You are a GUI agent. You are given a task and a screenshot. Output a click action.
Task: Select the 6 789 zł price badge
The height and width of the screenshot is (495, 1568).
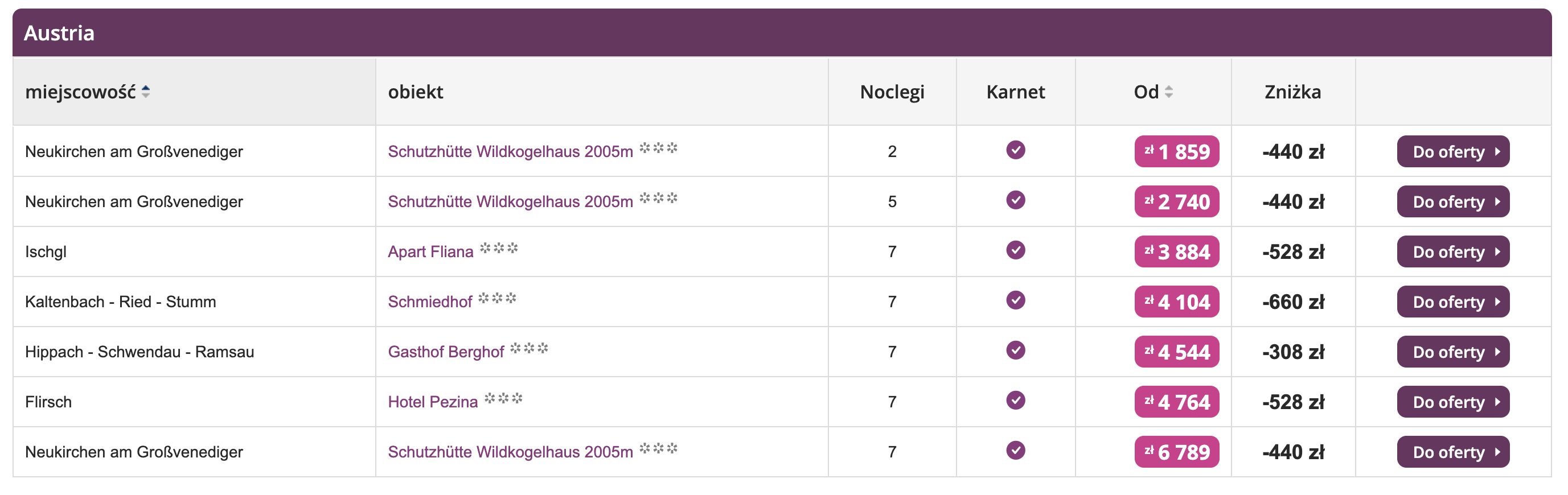tap(1177, 452)
